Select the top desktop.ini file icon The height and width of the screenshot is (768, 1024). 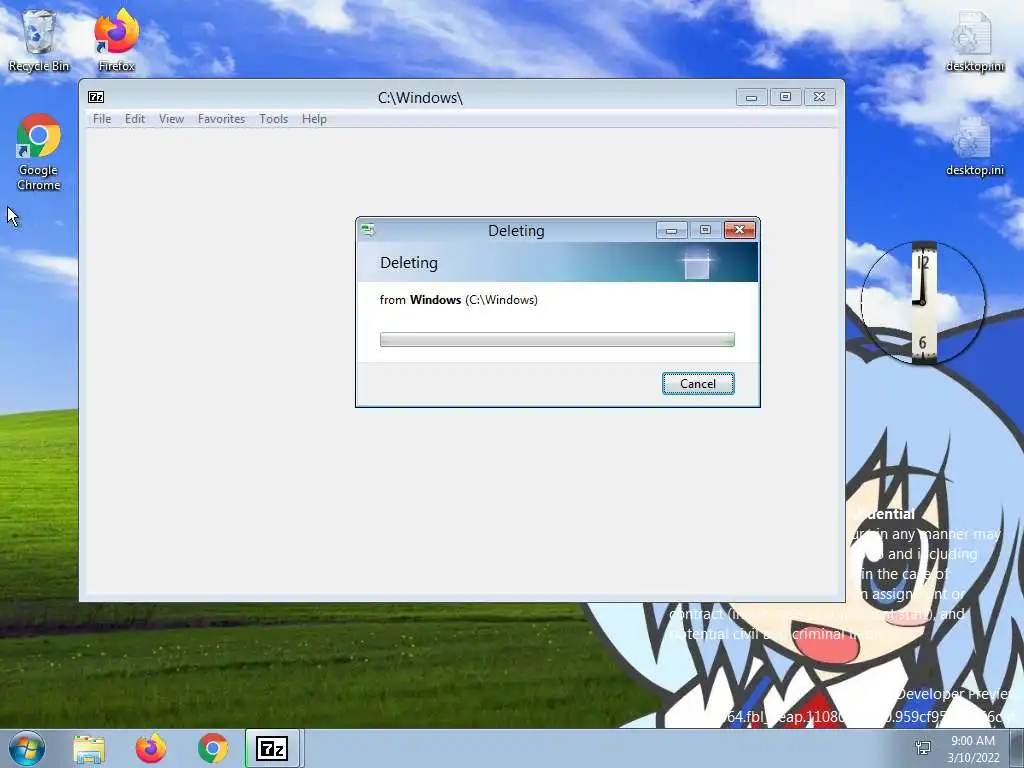click(x=974, y=40)
